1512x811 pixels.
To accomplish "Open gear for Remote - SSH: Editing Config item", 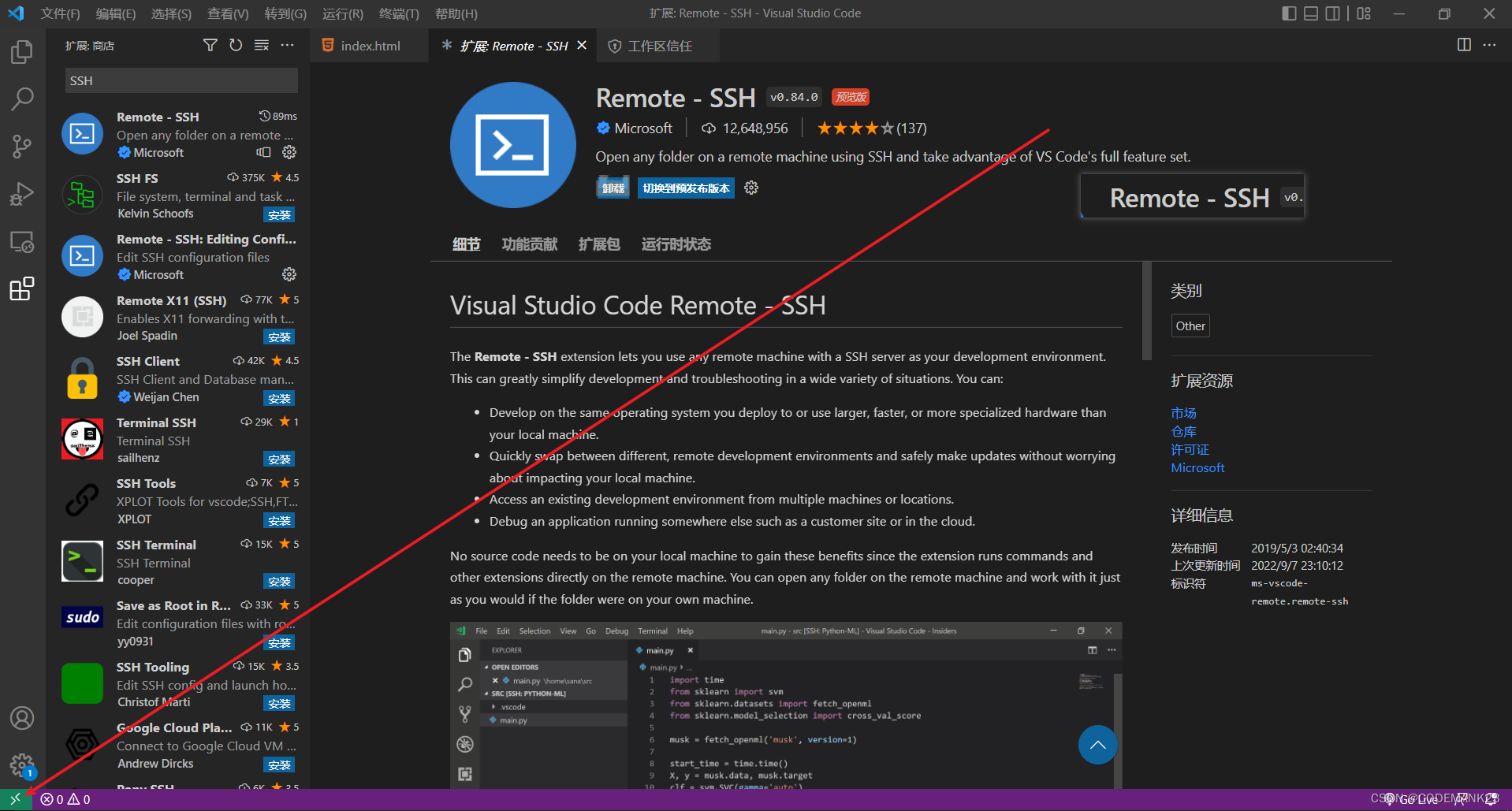I will (x=289, y=274).
